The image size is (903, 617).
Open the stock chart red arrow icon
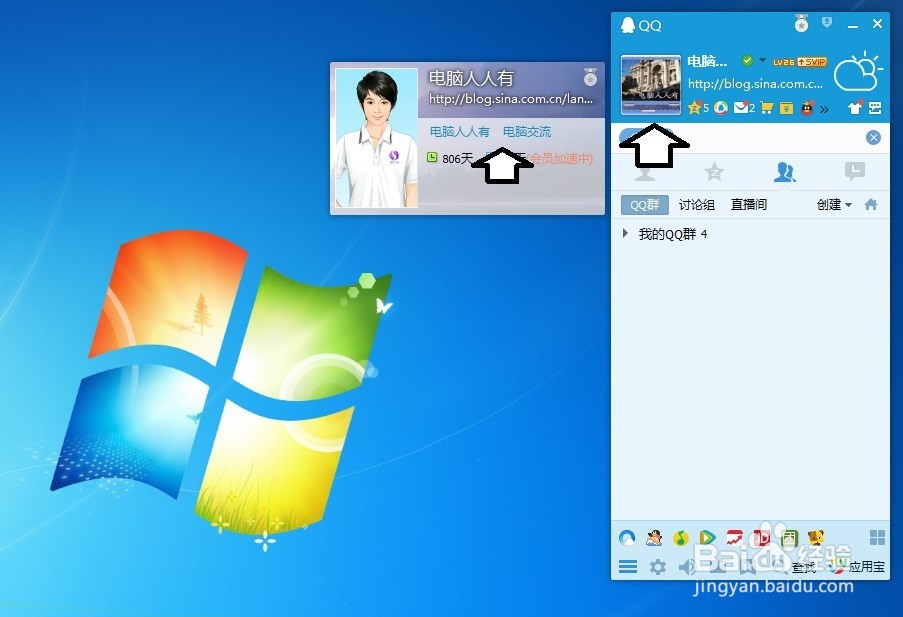click(x=734, y=538)
